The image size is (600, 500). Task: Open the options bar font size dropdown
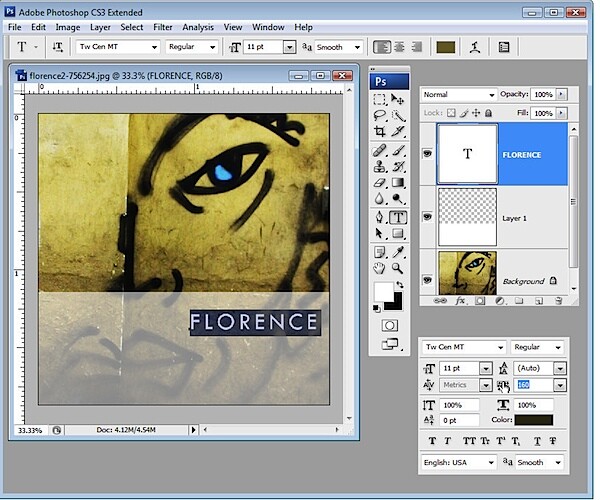coord(290,47)
